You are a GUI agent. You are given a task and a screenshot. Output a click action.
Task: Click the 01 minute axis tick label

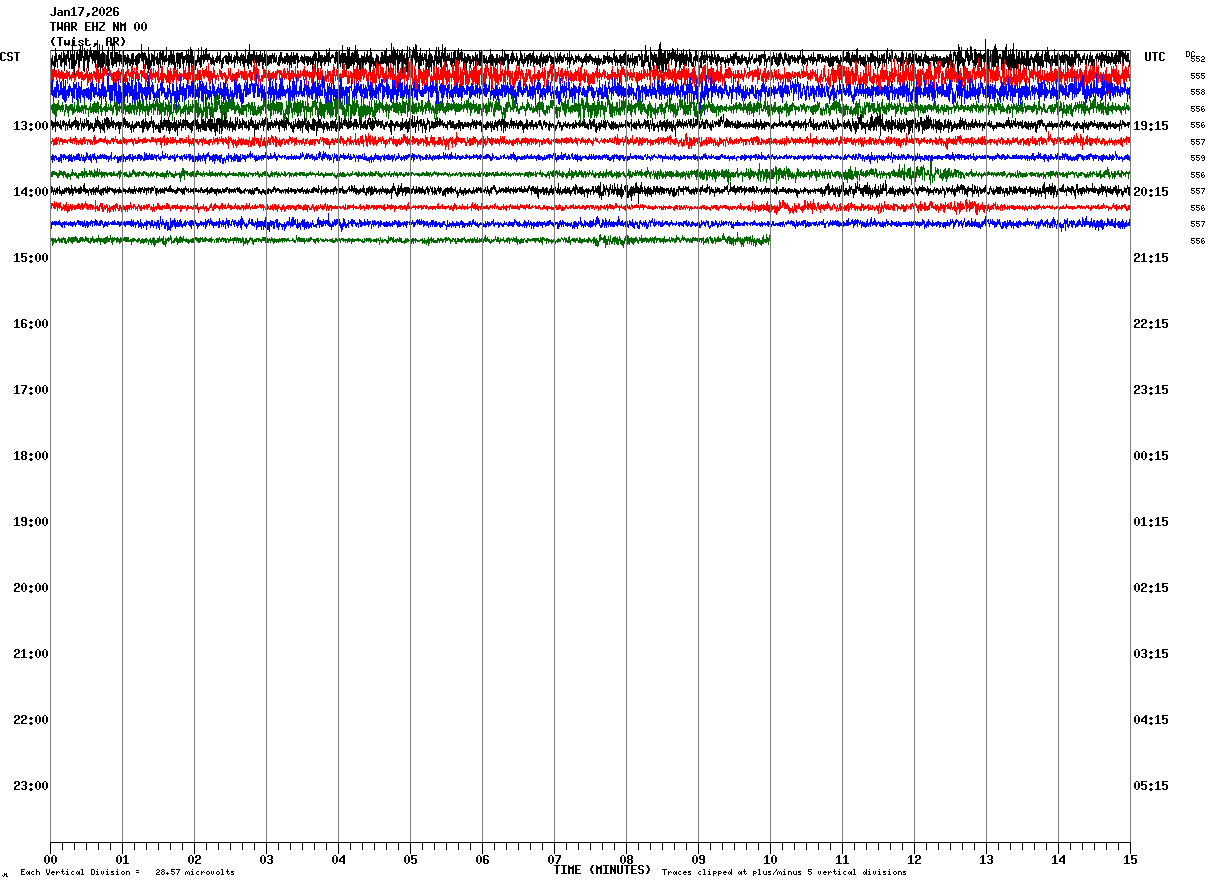122,860
